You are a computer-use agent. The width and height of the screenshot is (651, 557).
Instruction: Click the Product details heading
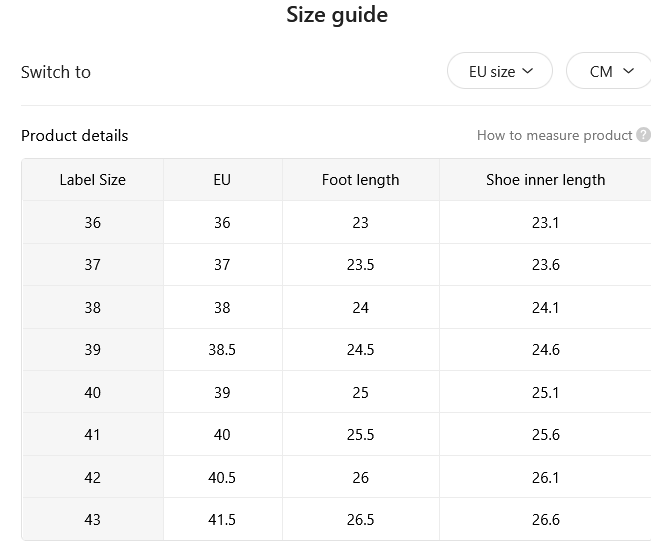75,136
